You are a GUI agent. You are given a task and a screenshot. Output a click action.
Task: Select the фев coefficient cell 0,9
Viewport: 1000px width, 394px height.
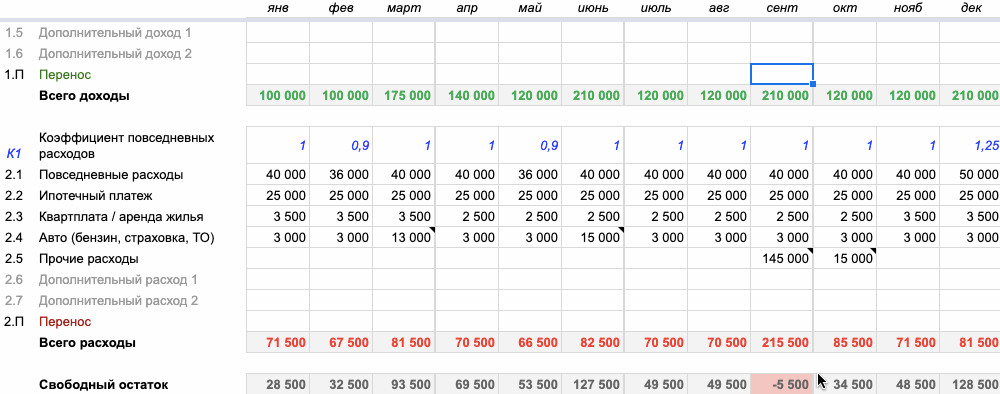(341, 145)
